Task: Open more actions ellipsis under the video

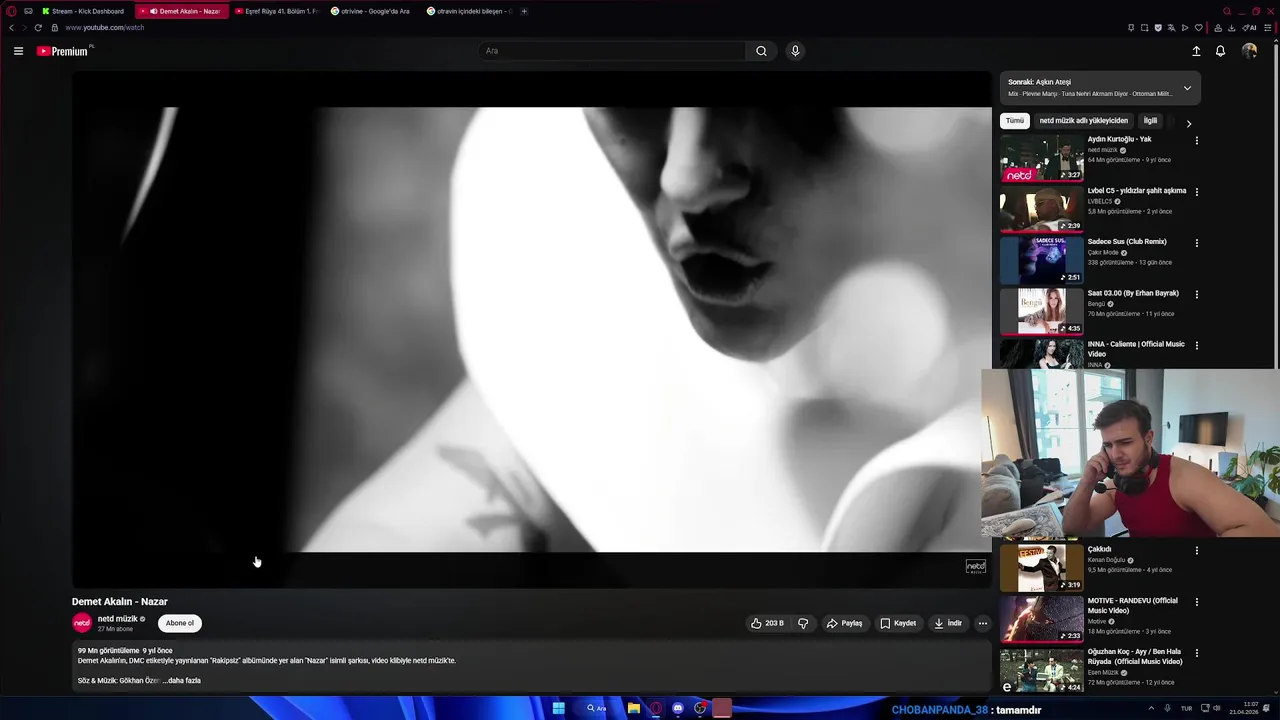Action: (982, 623)
